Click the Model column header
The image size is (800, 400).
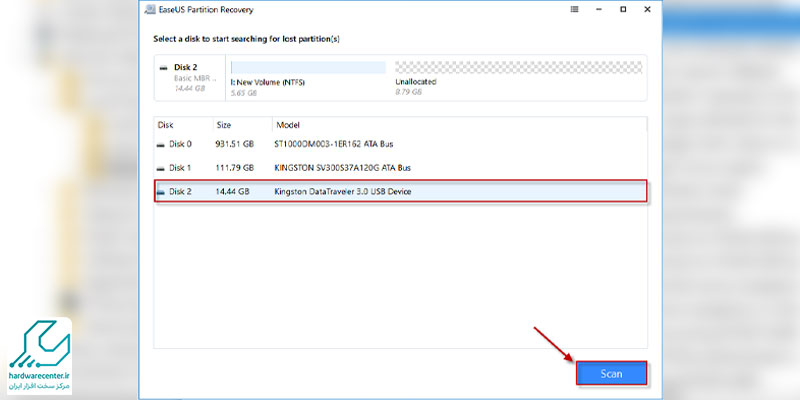[288, 125]
